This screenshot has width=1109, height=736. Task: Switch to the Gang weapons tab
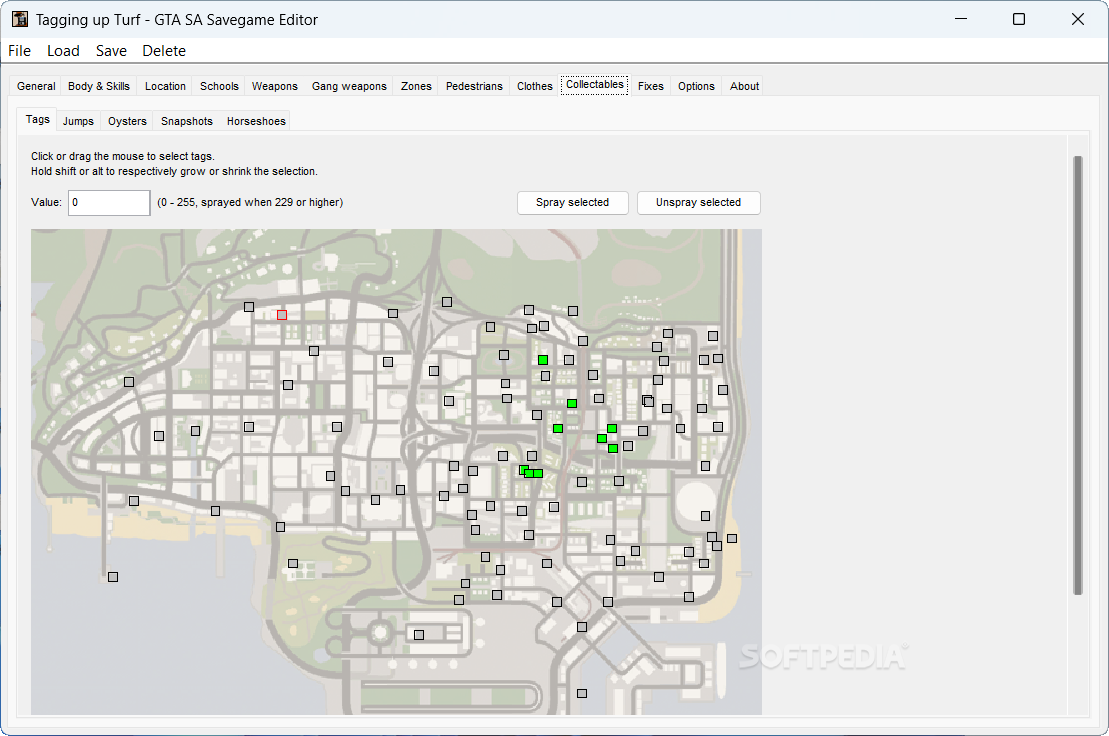pos(349,86)
